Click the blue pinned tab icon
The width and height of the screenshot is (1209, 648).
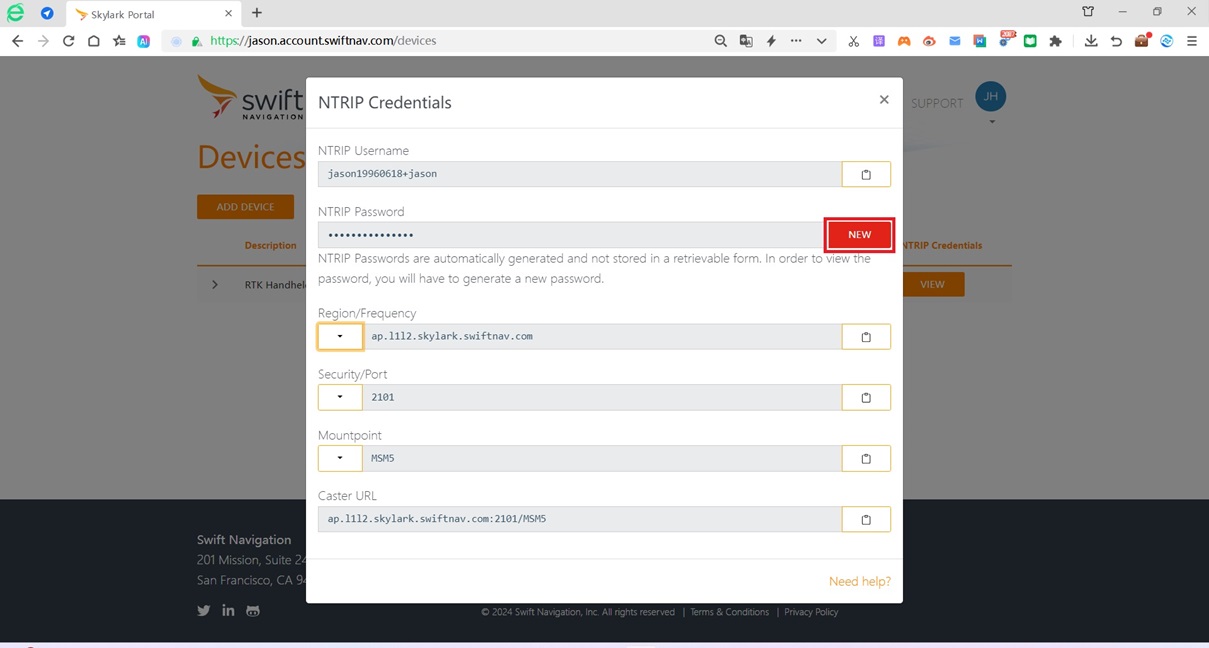47,13
